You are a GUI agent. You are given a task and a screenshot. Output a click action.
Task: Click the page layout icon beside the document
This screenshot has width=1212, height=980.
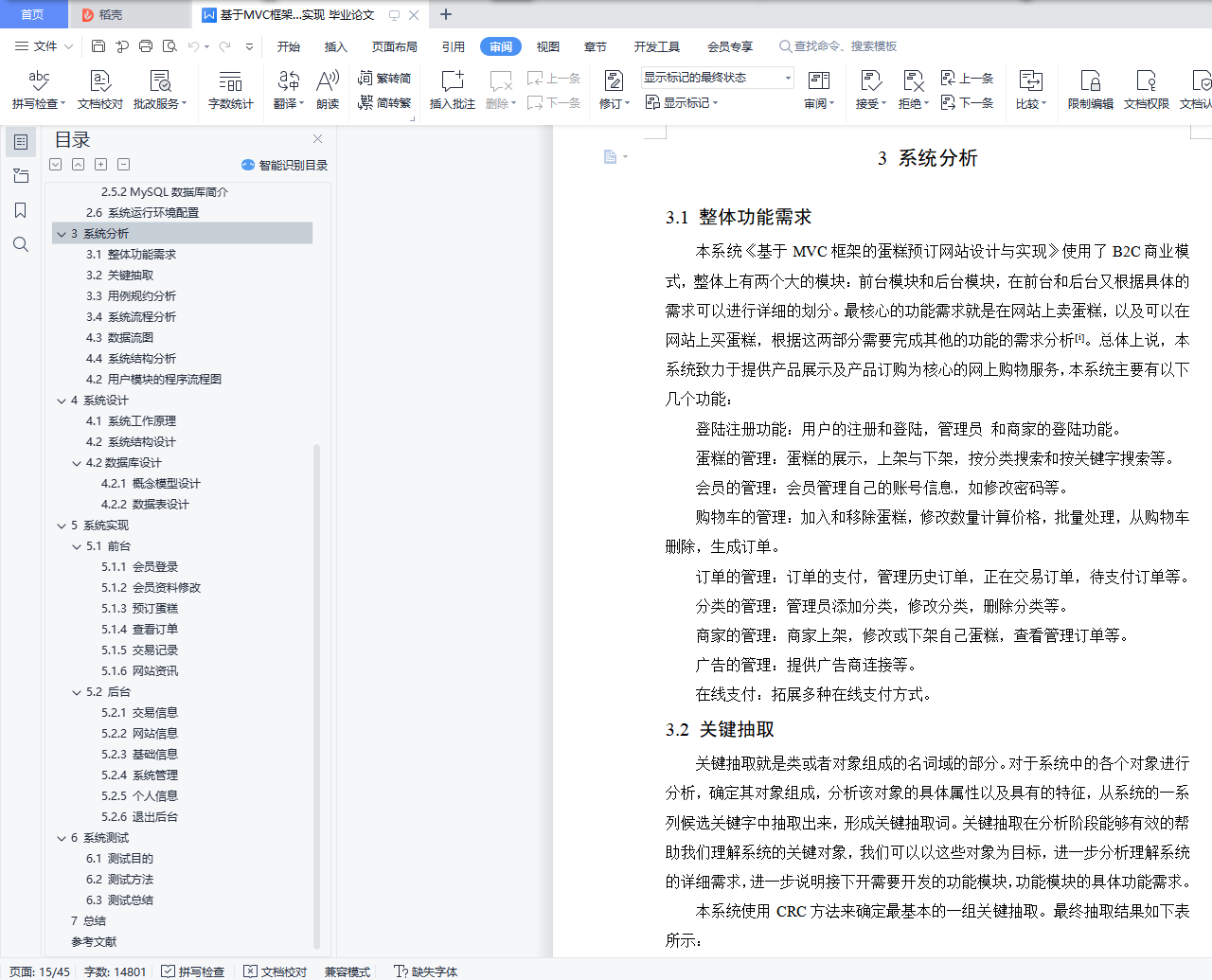(611, 156)
